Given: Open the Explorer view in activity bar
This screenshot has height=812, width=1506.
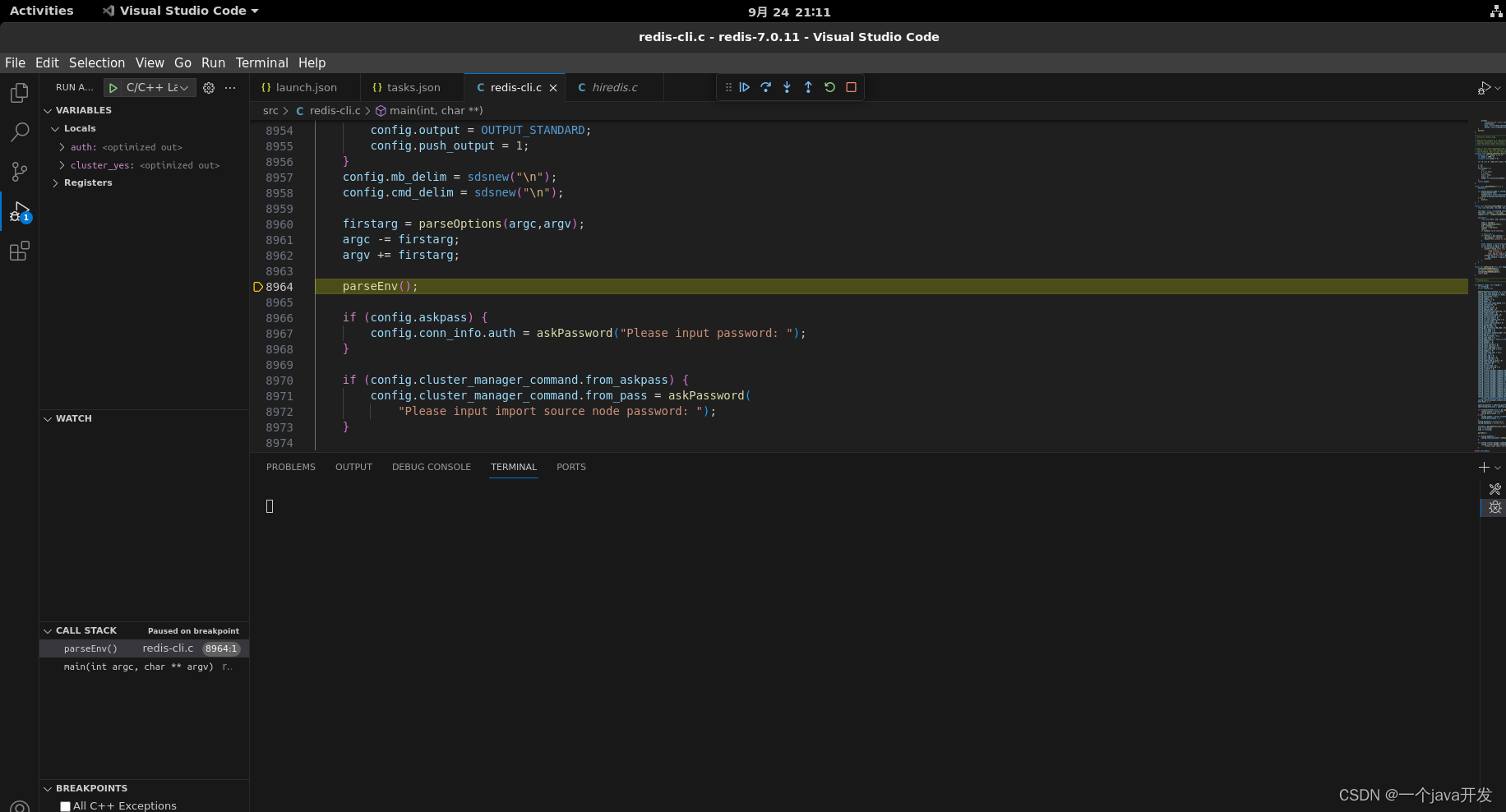Looking at the screenshot, I should tap(20, 93).
